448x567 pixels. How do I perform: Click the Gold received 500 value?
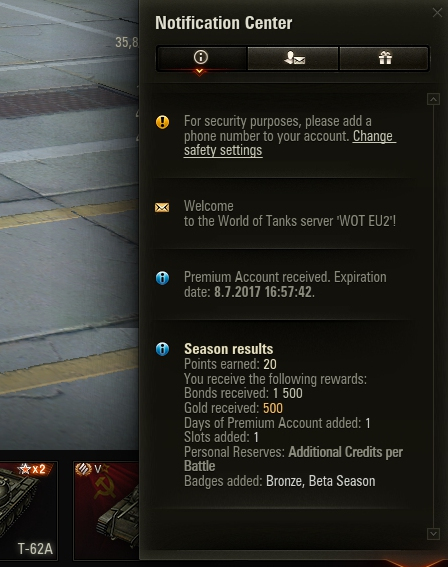pos(273,408)
